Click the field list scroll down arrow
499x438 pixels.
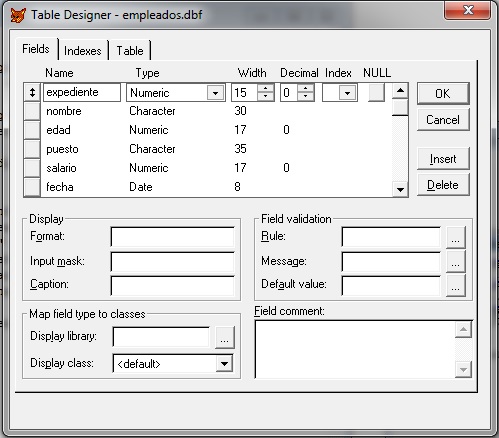click(400, 189)
